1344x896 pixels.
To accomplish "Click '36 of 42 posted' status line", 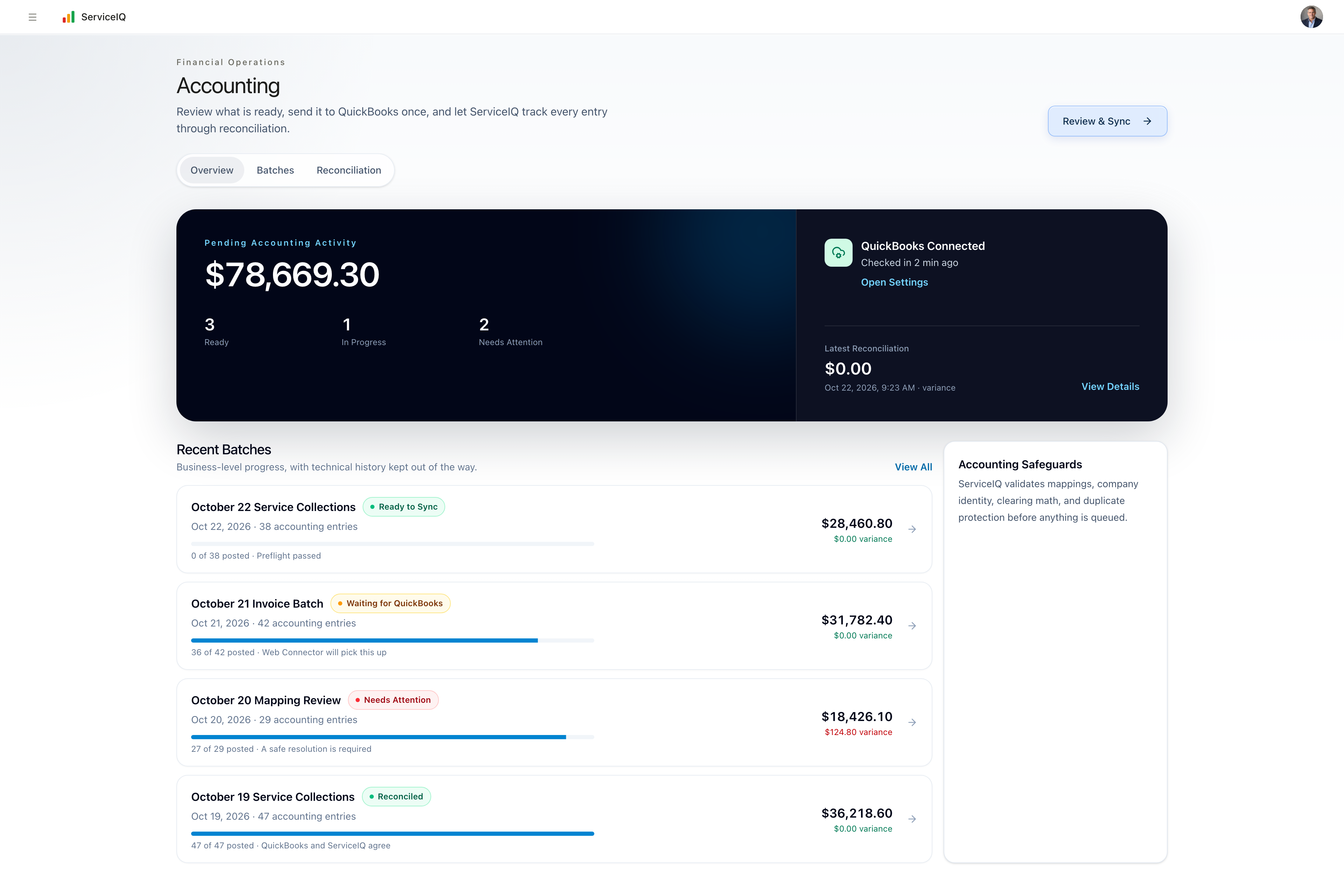I will pyautogui.click(x=288, y=652).
